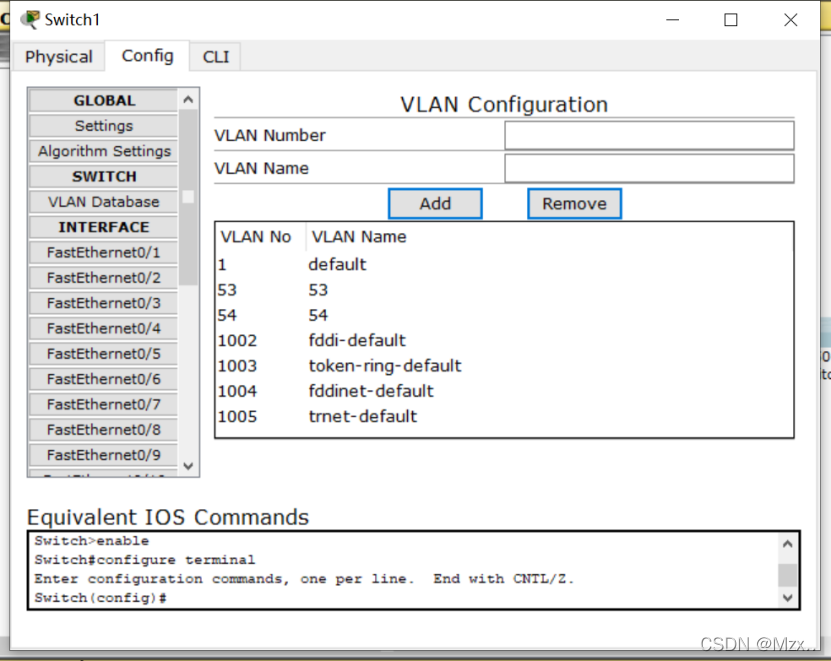The width and height of the screenshot is (831, 661).
Task: Select FastEthernet0/5 interface
Action: [x=104, y=354]
